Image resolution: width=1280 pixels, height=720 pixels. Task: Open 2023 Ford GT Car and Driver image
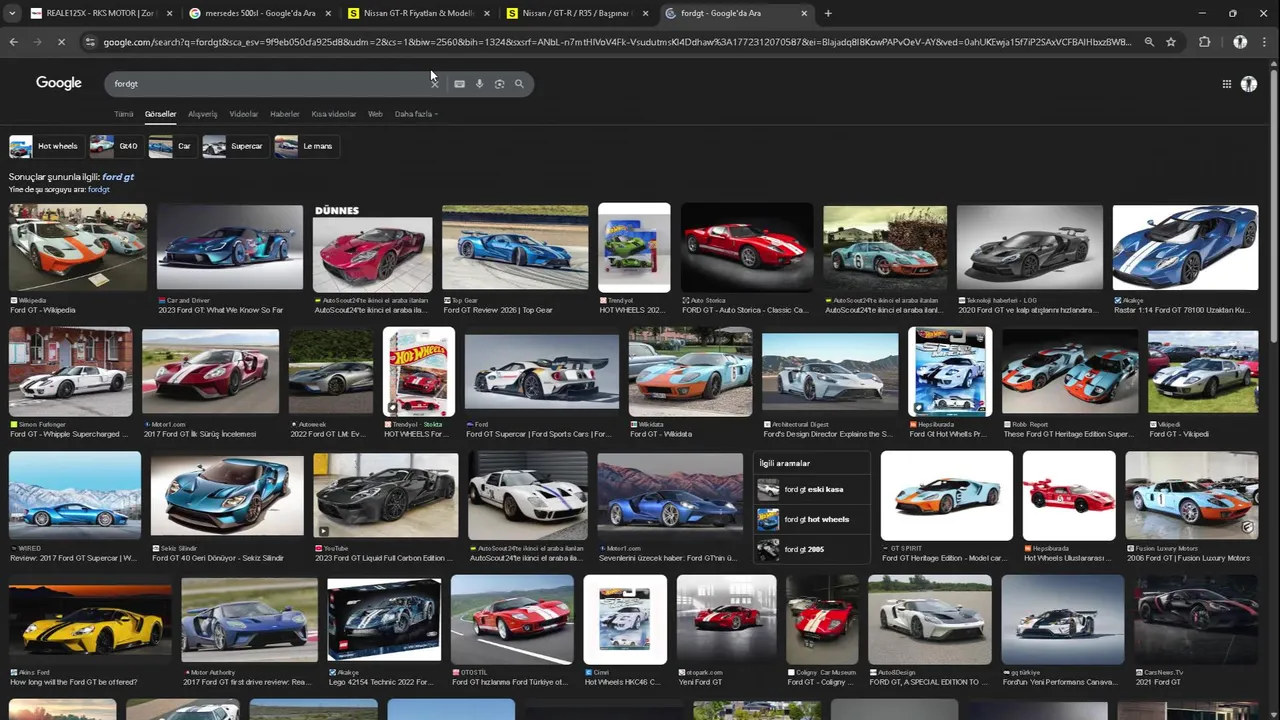pos(229,247)
